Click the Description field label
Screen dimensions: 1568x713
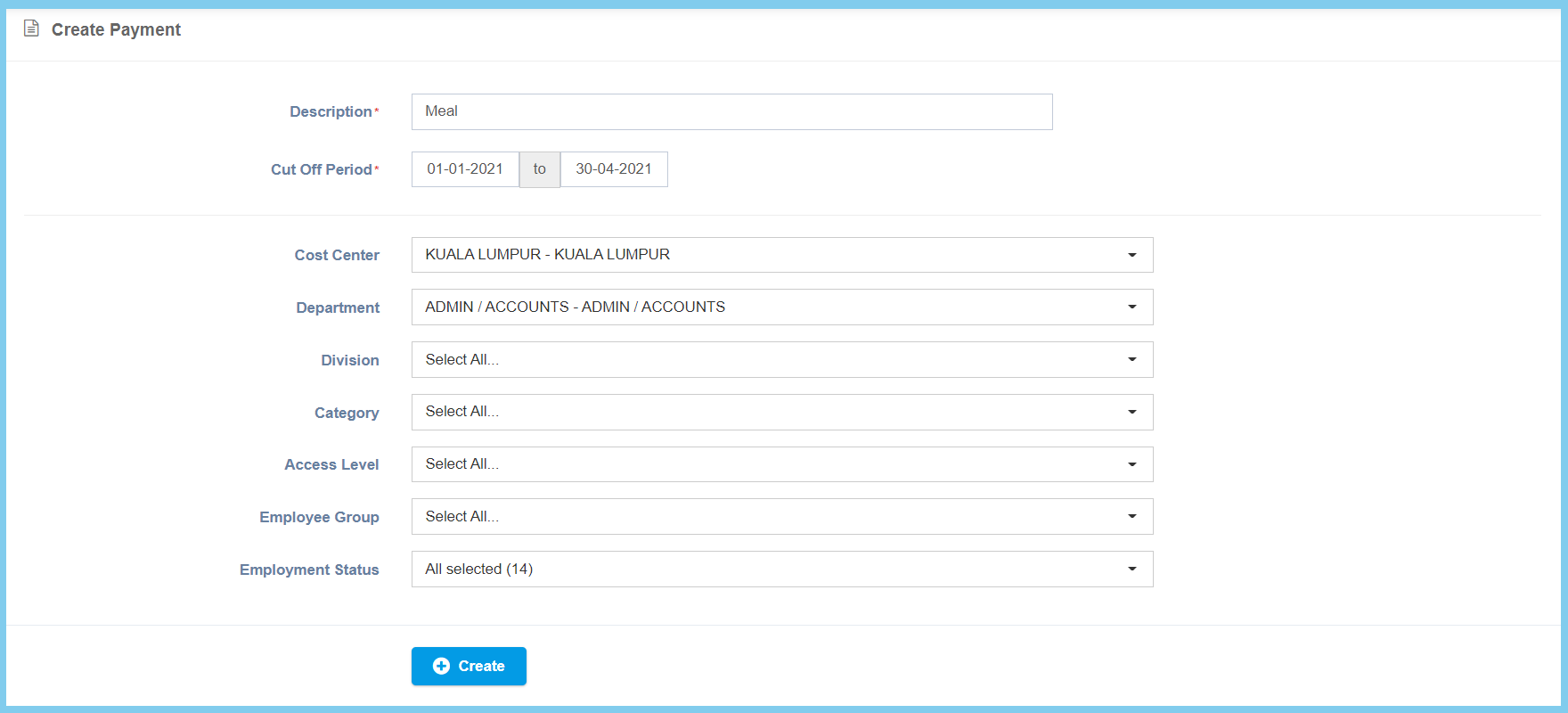pos(331,111)
